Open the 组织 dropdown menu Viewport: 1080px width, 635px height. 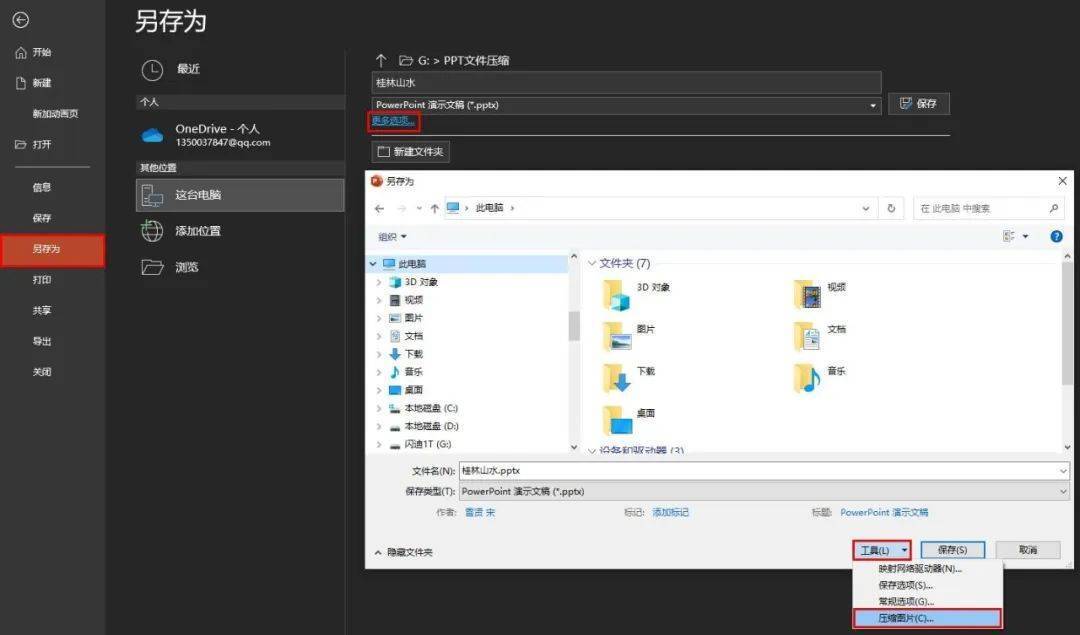point(393,237)
